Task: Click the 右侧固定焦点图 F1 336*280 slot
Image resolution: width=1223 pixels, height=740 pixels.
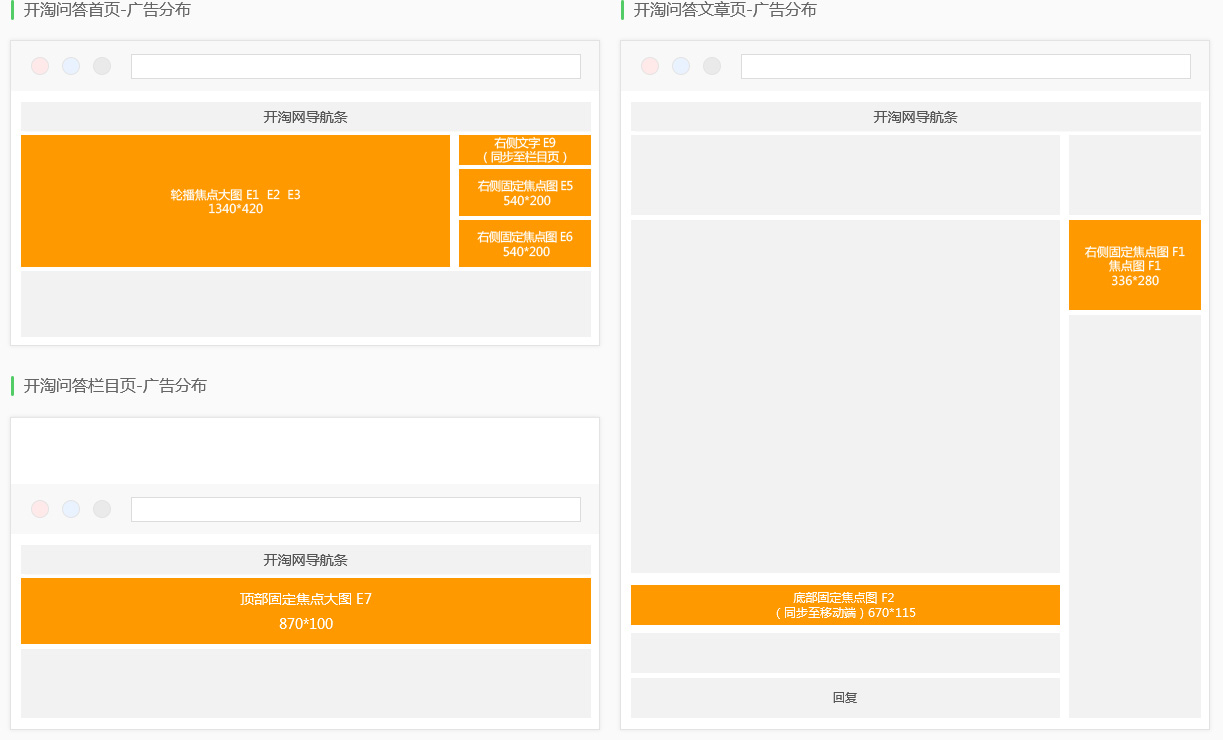Action: (x=1134, y=265)
